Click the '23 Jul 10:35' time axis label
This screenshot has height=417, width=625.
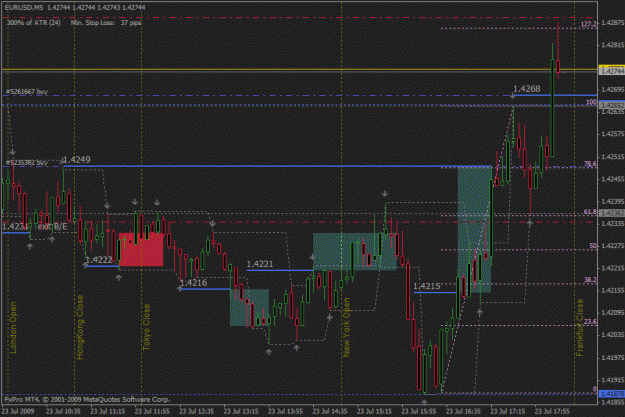point(63,411)
